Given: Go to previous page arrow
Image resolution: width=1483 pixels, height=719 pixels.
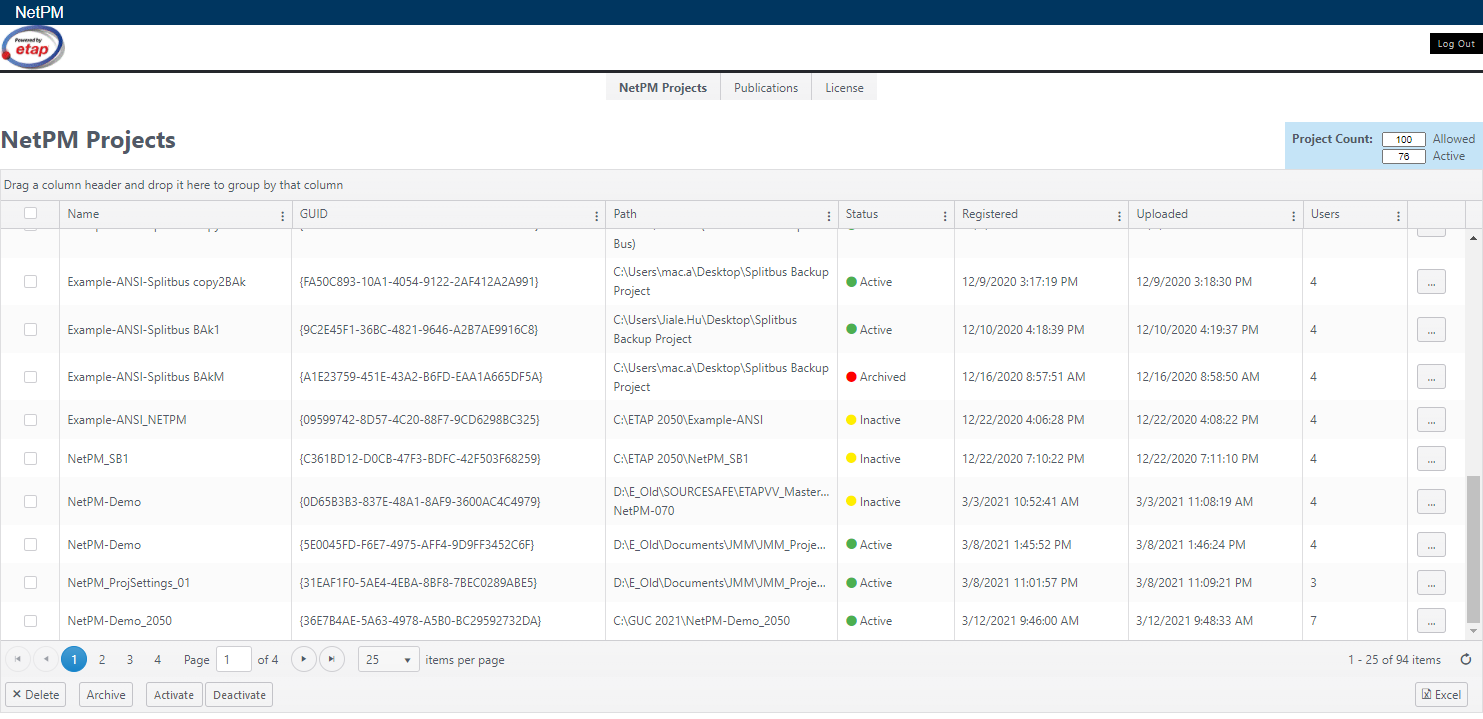Looking at the screenshot, I should tap(46, 659).
